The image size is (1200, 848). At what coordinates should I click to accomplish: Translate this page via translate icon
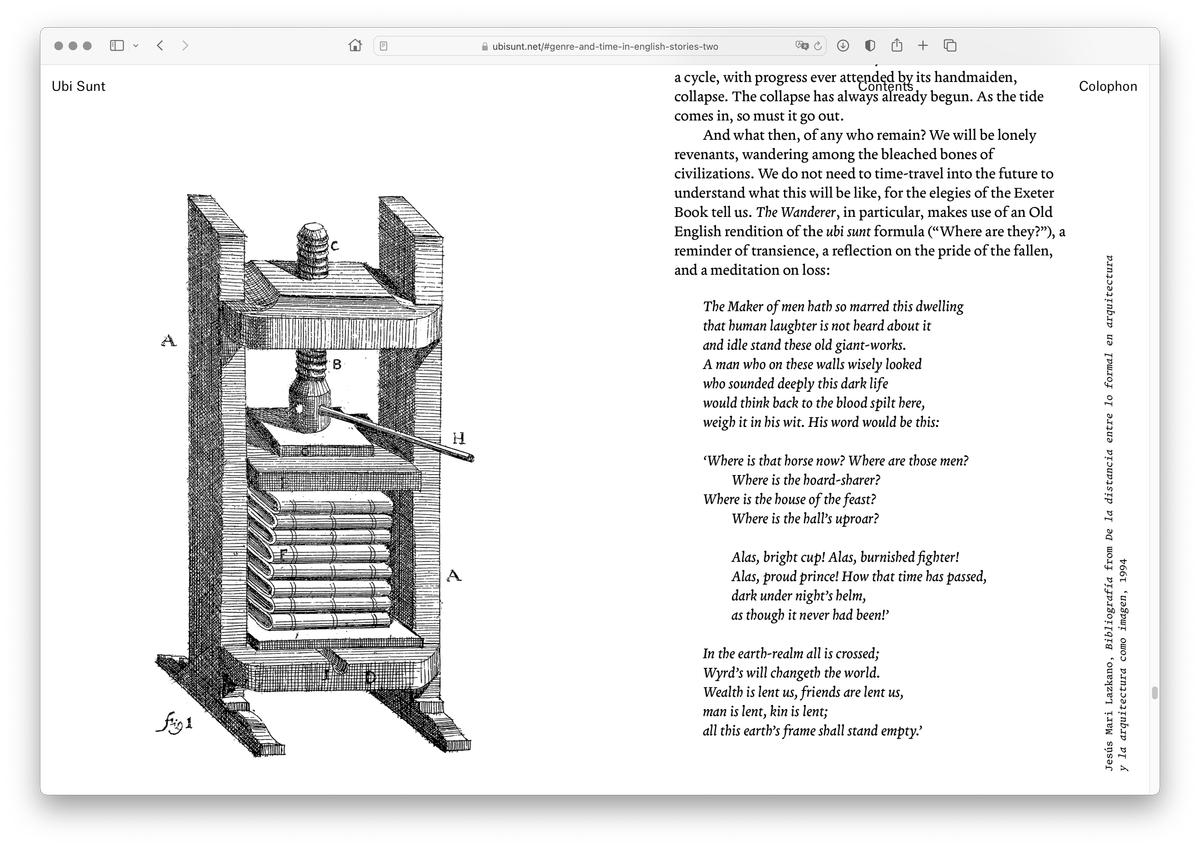tap(801, 46)
